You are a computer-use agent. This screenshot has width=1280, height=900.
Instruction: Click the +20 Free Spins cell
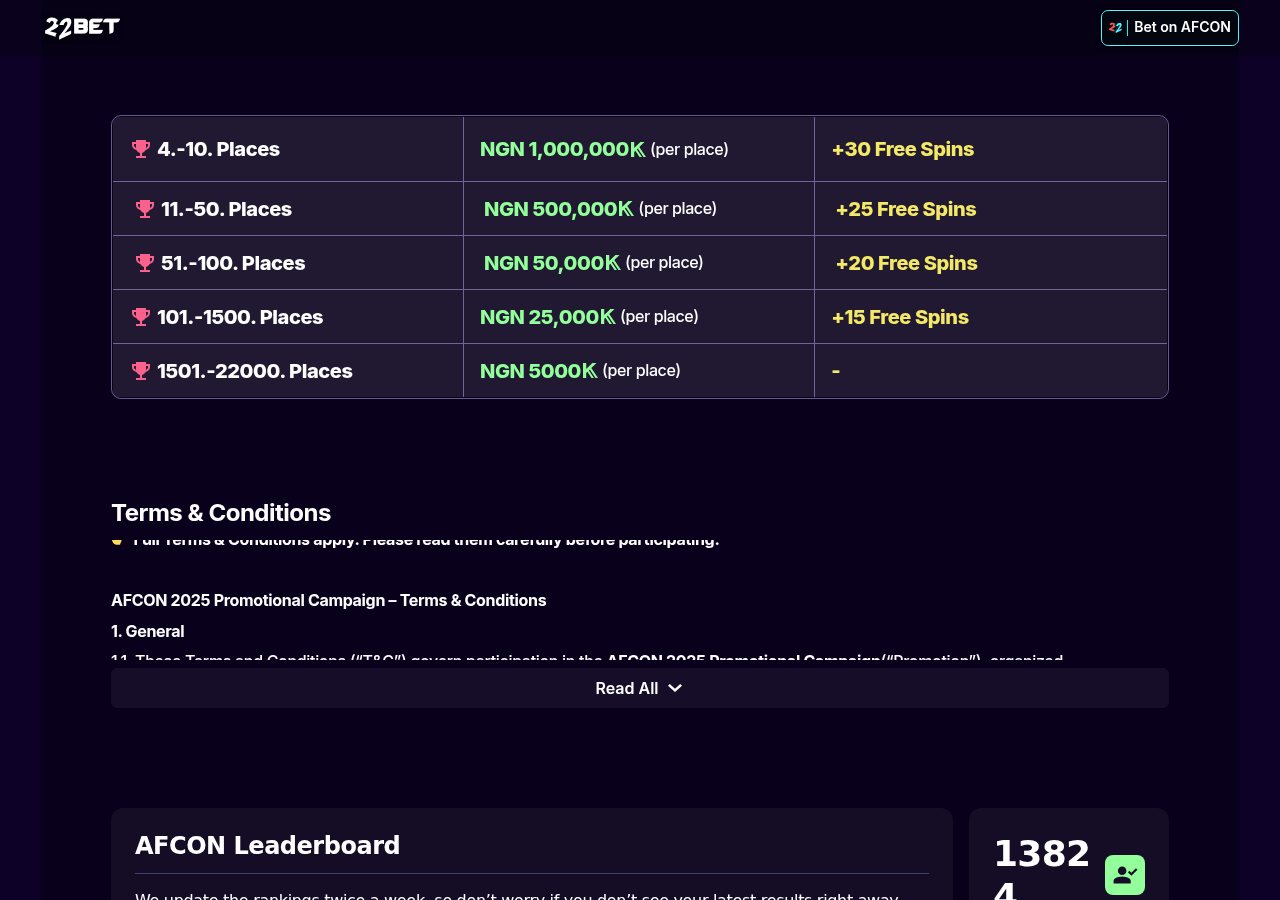(x=991, y=263)
